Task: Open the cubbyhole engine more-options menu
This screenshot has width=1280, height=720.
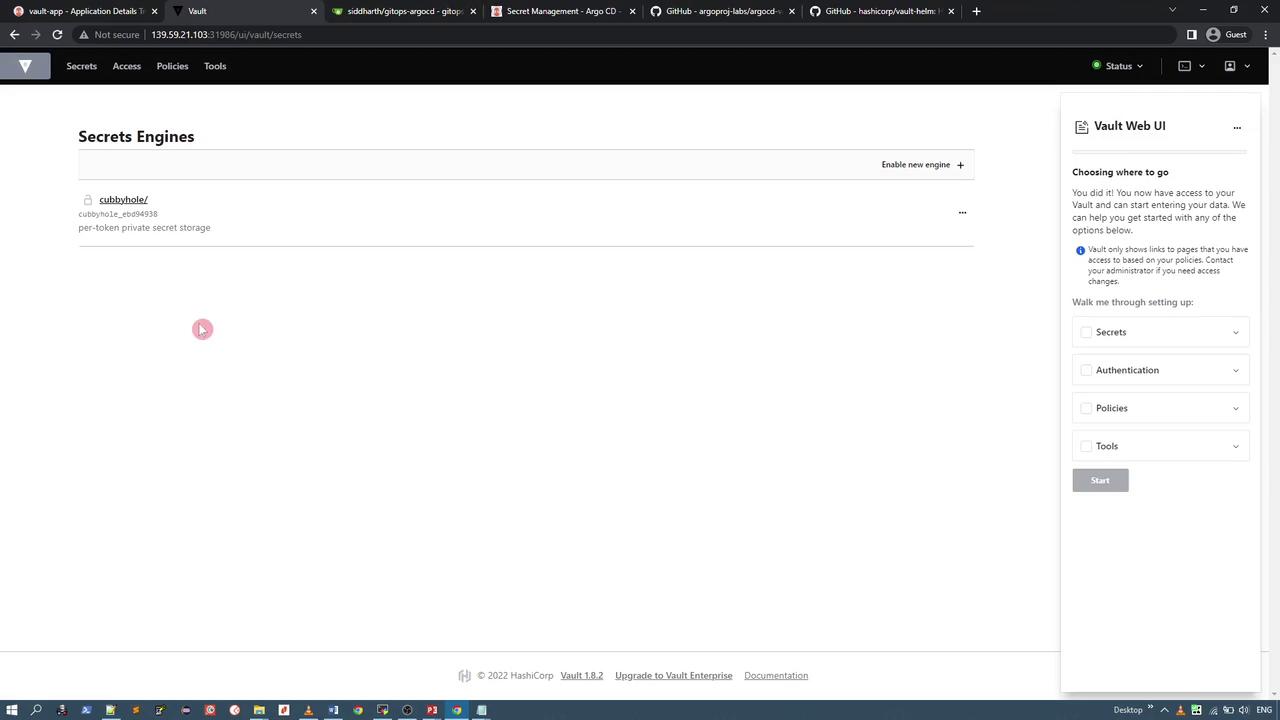Action: pos(962,212)
